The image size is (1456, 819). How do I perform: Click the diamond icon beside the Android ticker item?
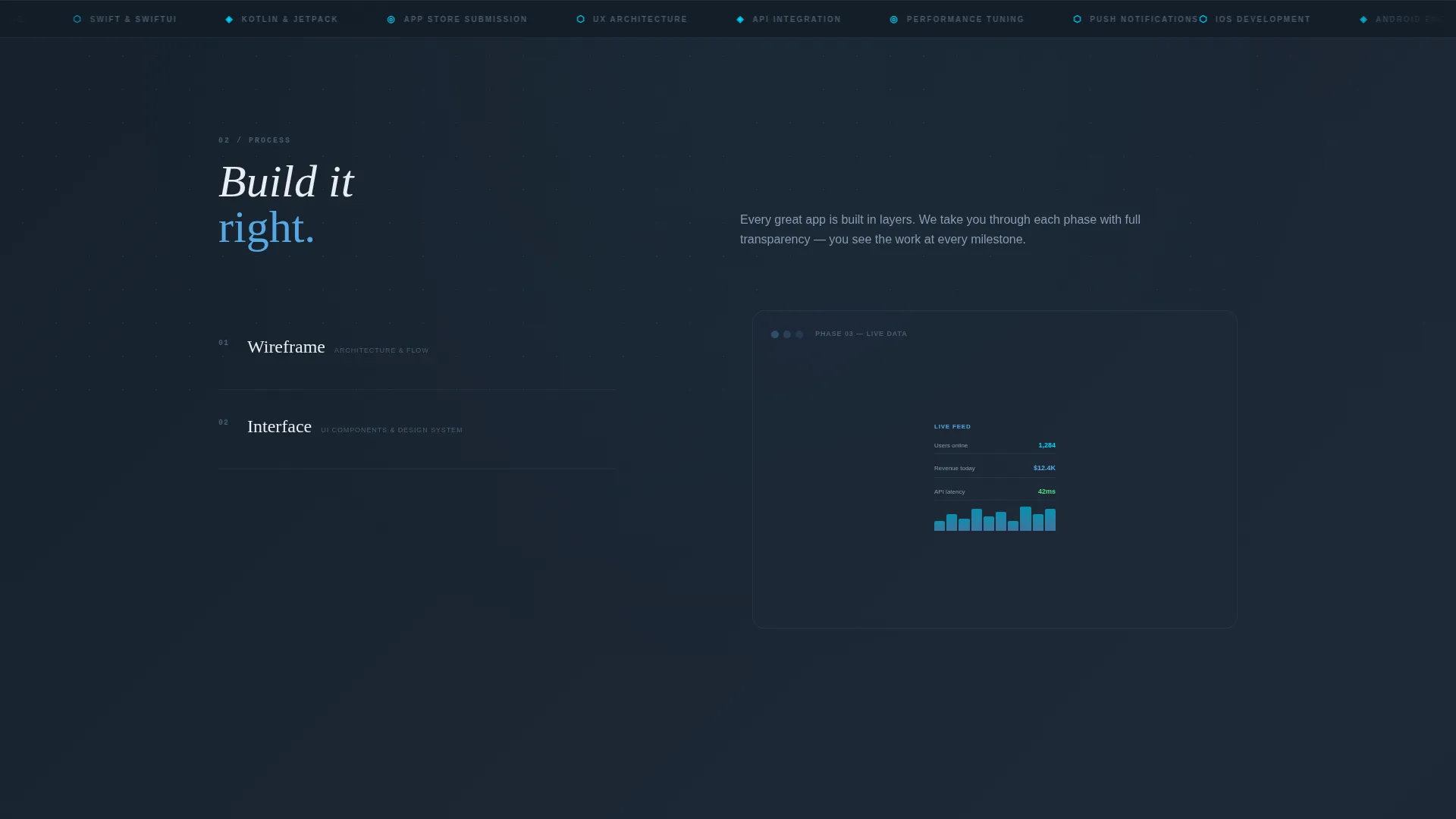(x=1363, y=20)
